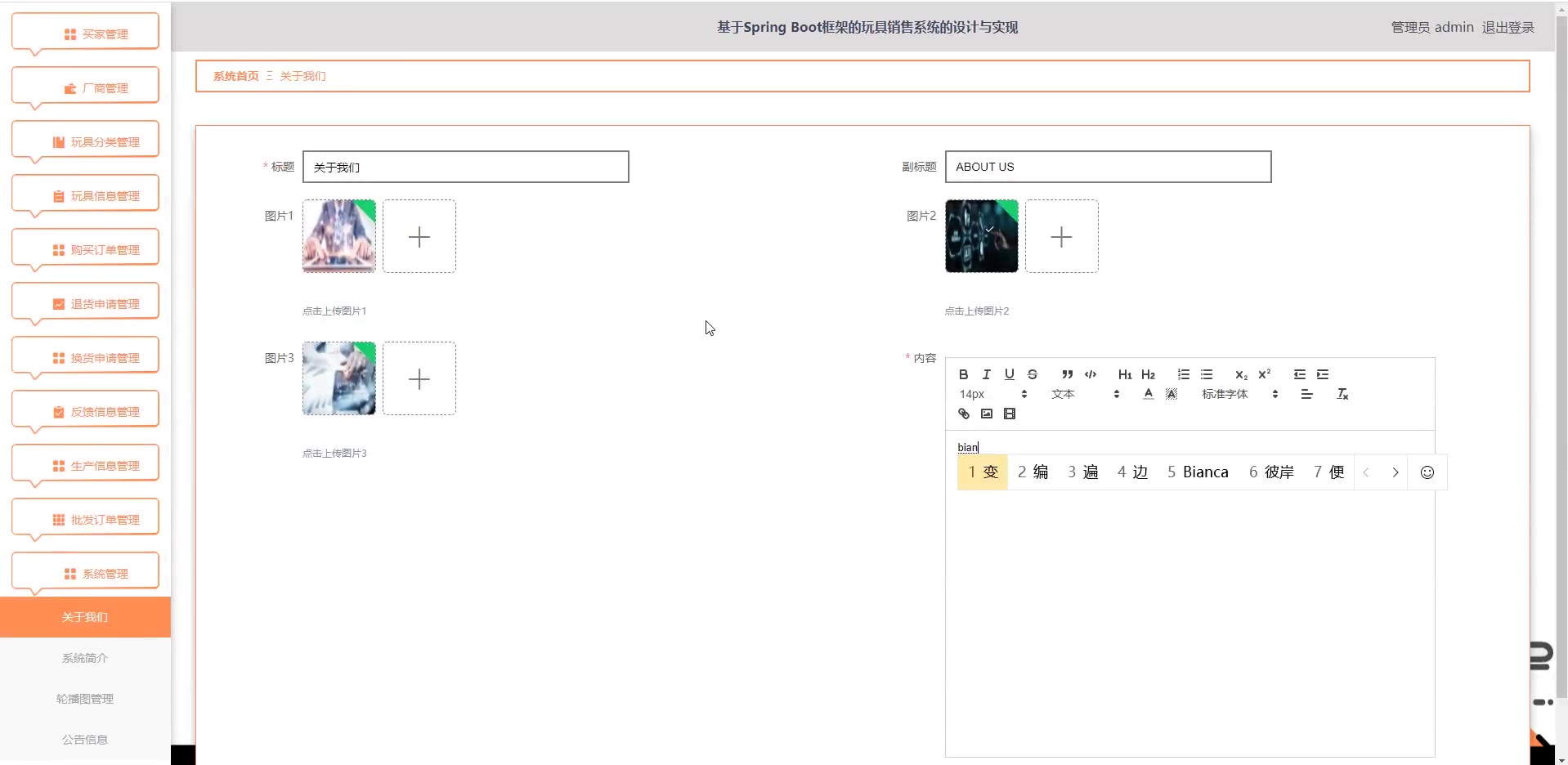Select 公告信息 submenu item
This screenshot has width=1568, height=765.
point(85,740)
